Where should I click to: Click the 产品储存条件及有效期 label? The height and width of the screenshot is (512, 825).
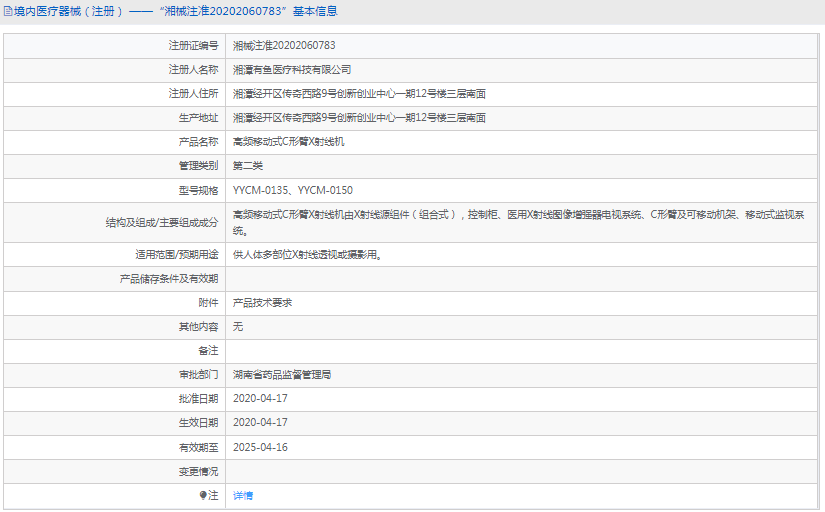(169, 279)
